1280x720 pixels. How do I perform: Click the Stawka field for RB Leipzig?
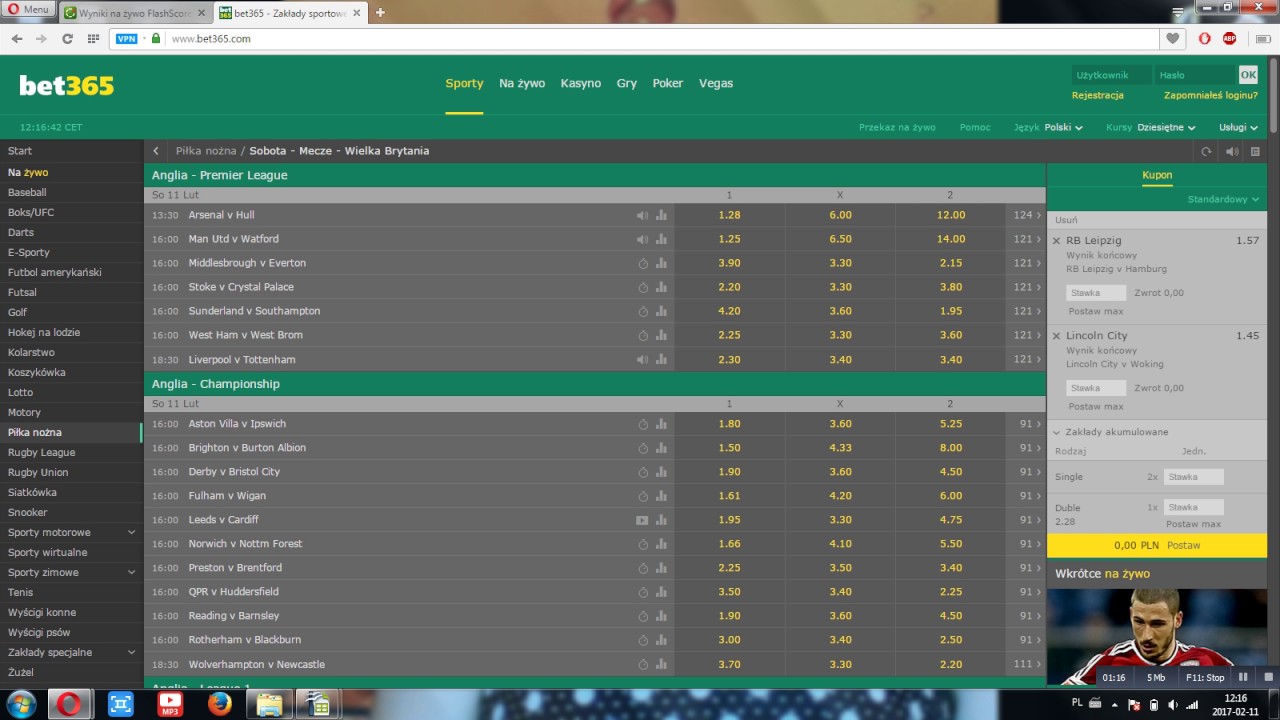[x=1096, y=293]
